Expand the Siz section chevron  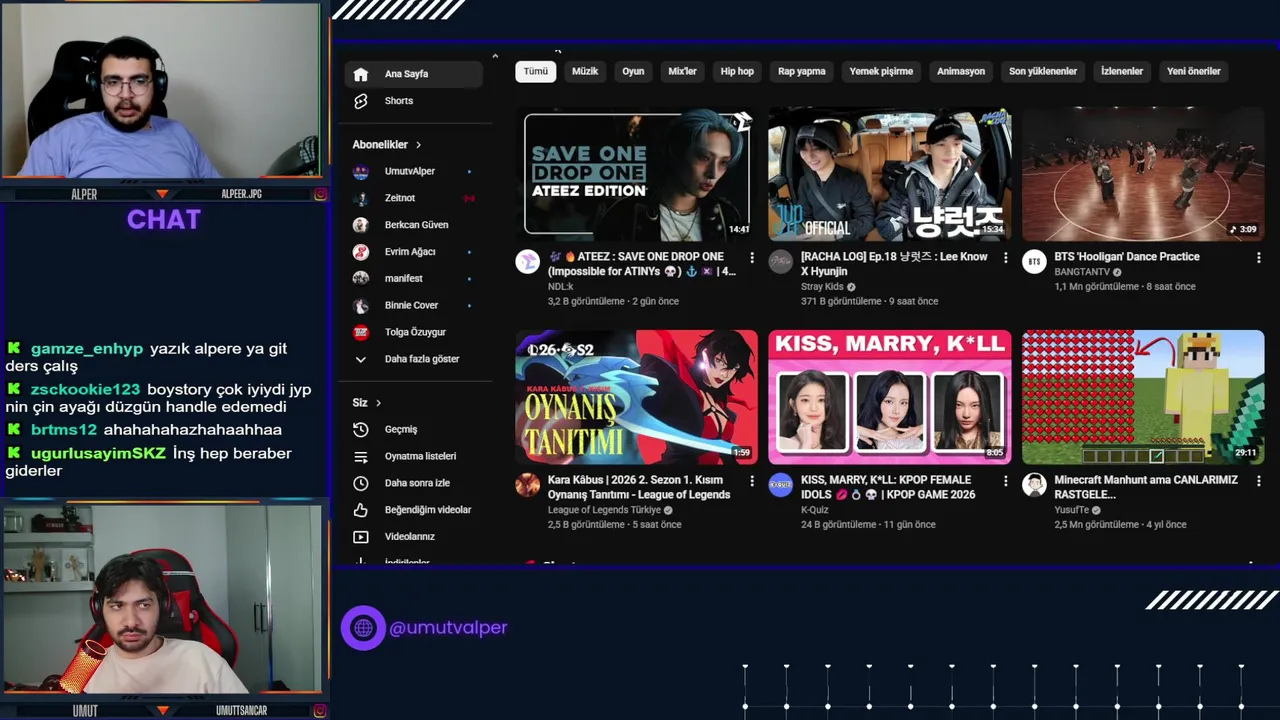coord(378,403)
